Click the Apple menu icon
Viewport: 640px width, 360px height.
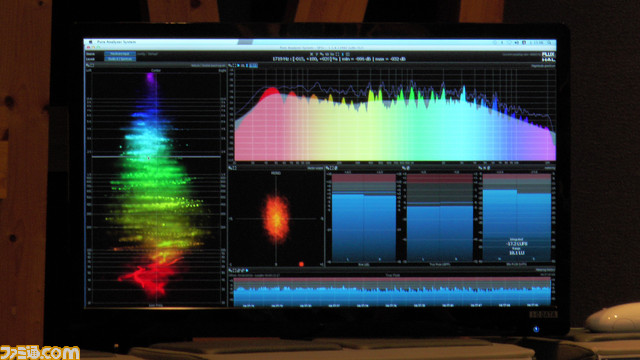[x=91, y=42]
